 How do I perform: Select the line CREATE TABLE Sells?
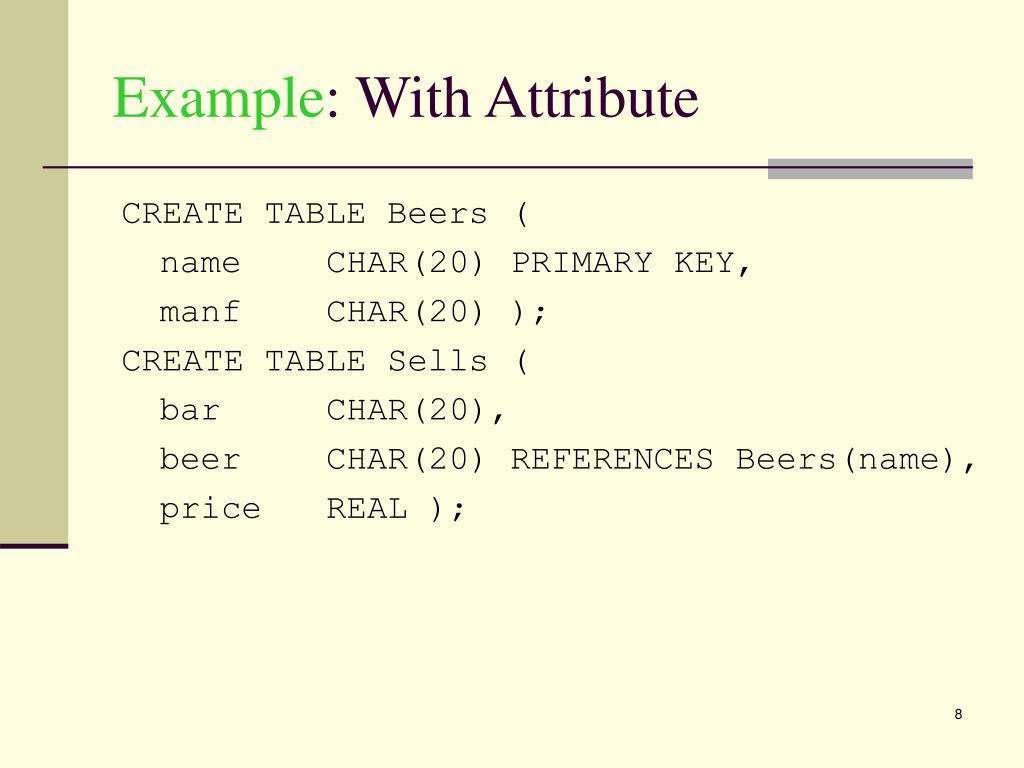[x=325, y=361]
